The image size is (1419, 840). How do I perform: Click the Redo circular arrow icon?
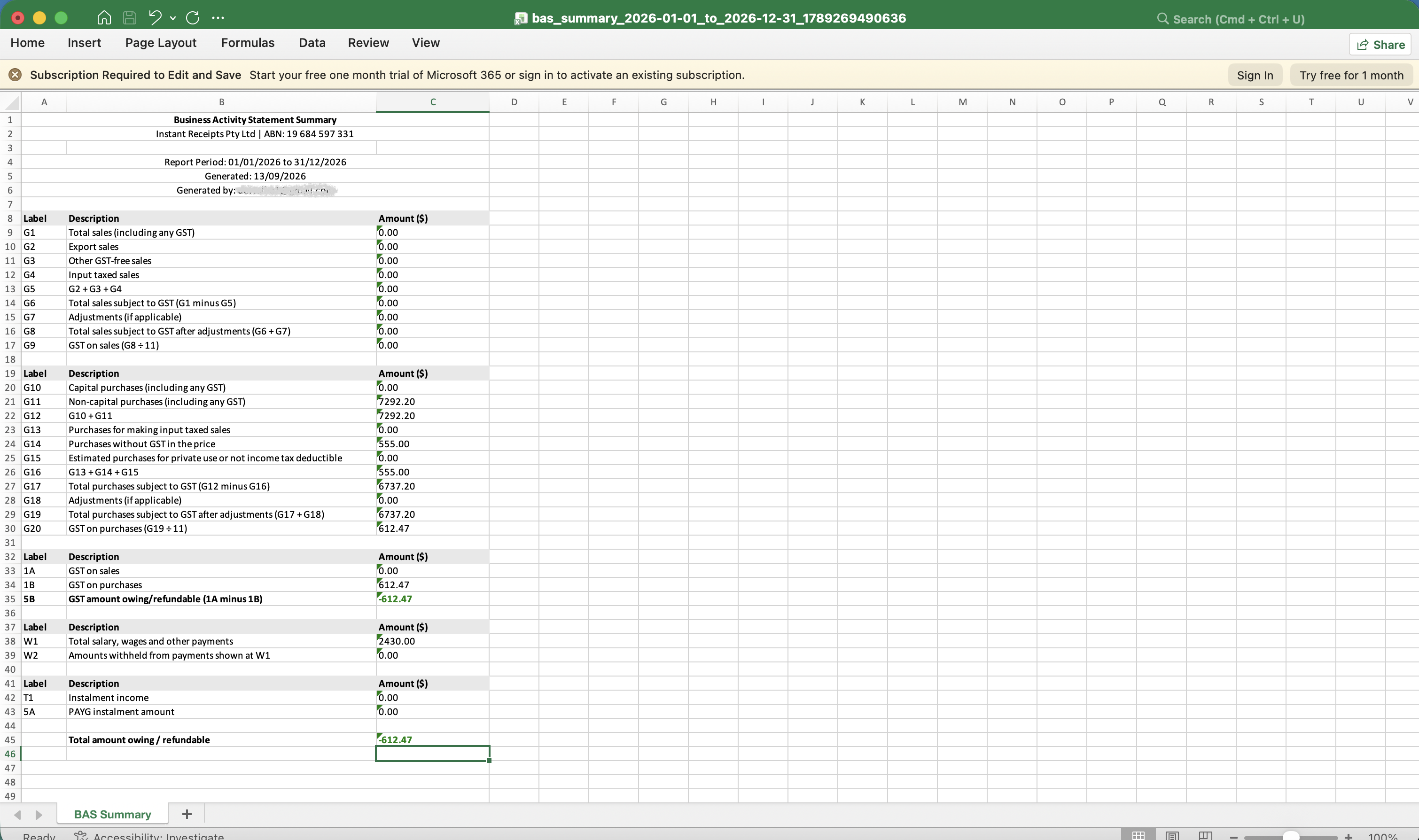(193, 17)
